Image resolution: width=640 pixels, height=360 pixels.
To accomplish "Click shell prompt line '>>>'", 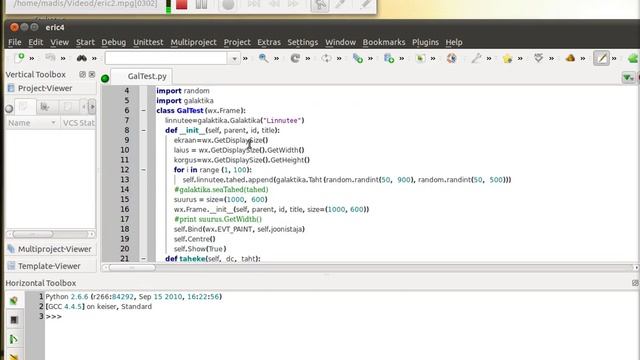I will tap(53, 316).
